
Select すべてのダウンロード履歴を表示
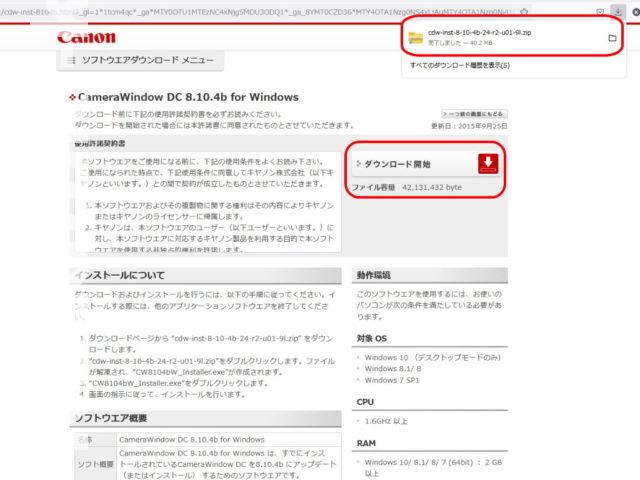[459, 65]
